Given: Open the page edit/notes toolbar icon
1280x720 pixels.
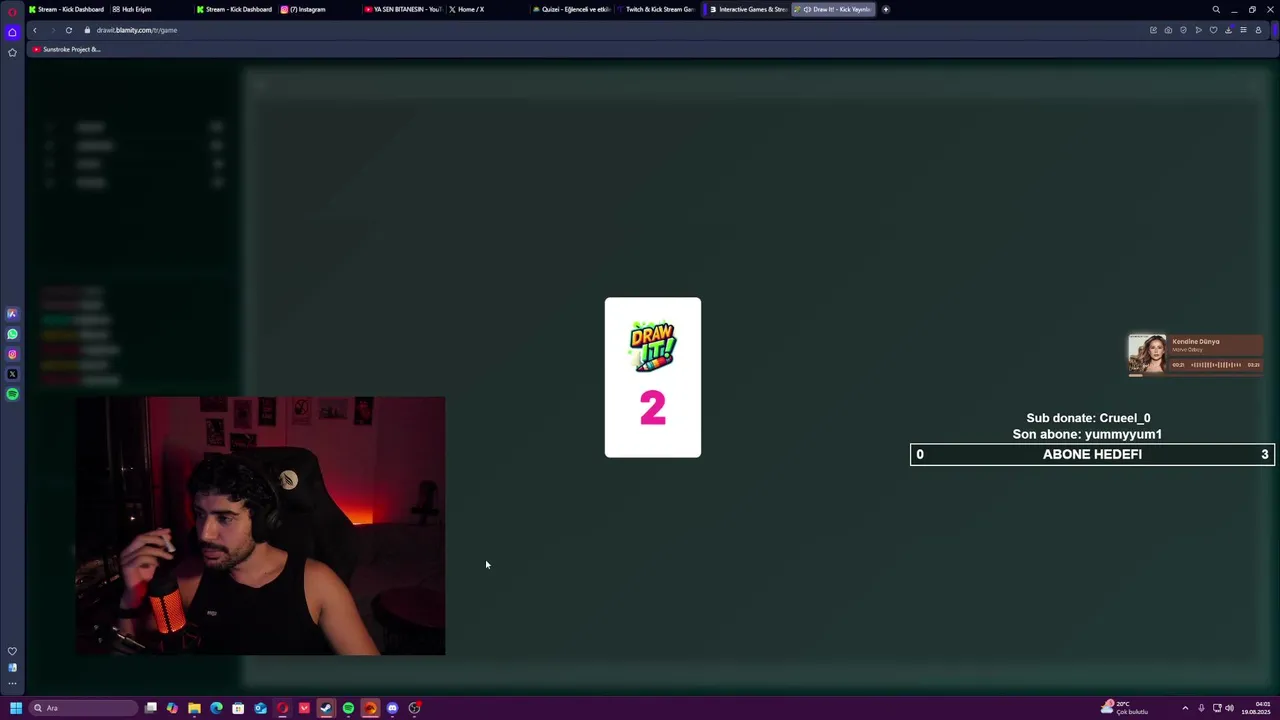Looking at the screenshot, I should (1153, 30).
